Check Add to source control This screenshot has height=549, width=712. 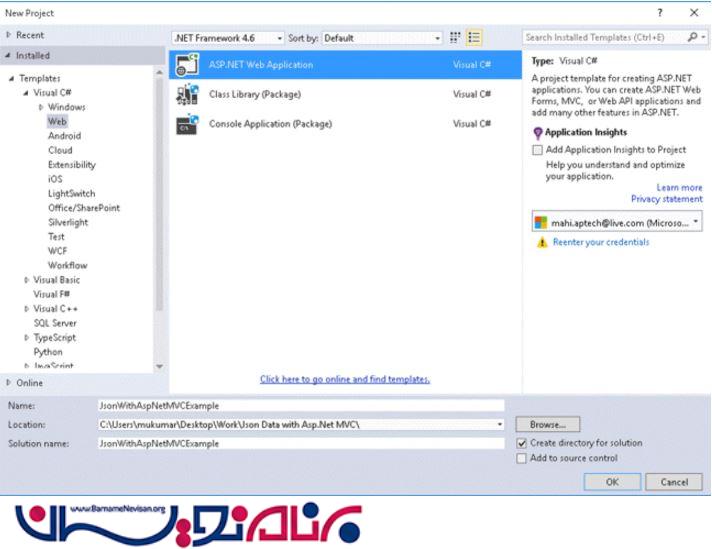(521, 458)
